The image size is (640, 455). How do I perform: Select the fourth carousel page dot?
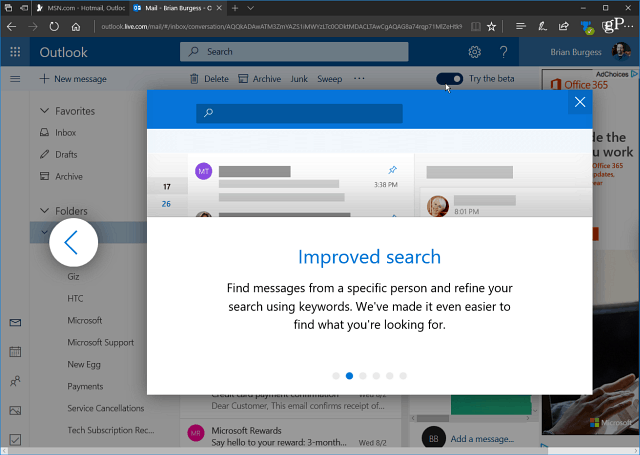(x=376, y=376)
